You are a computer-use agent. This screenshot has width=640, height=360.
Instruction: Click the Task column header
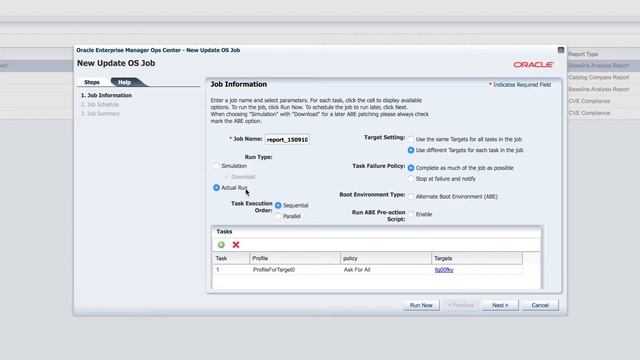[231, 258]
